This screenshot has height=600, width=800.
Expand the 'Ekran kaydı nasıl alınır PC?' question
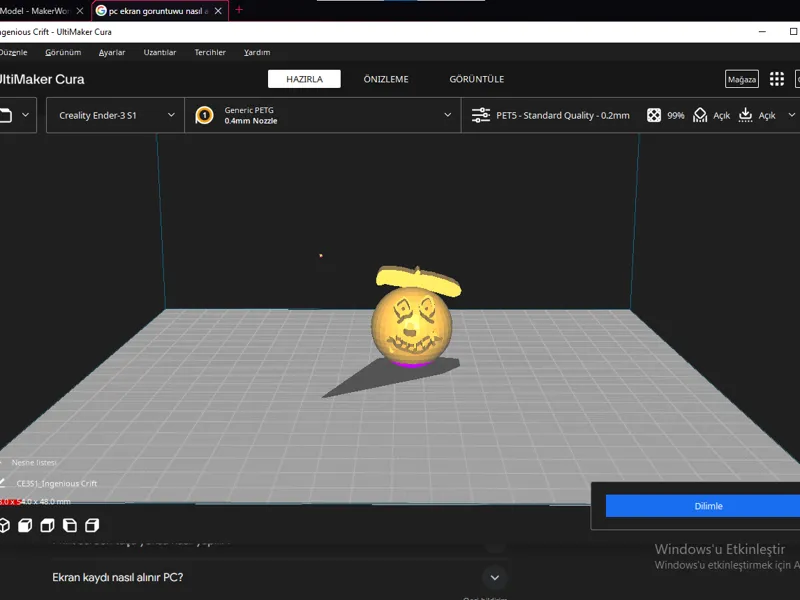pyautogui.click(x=494, y=578)
